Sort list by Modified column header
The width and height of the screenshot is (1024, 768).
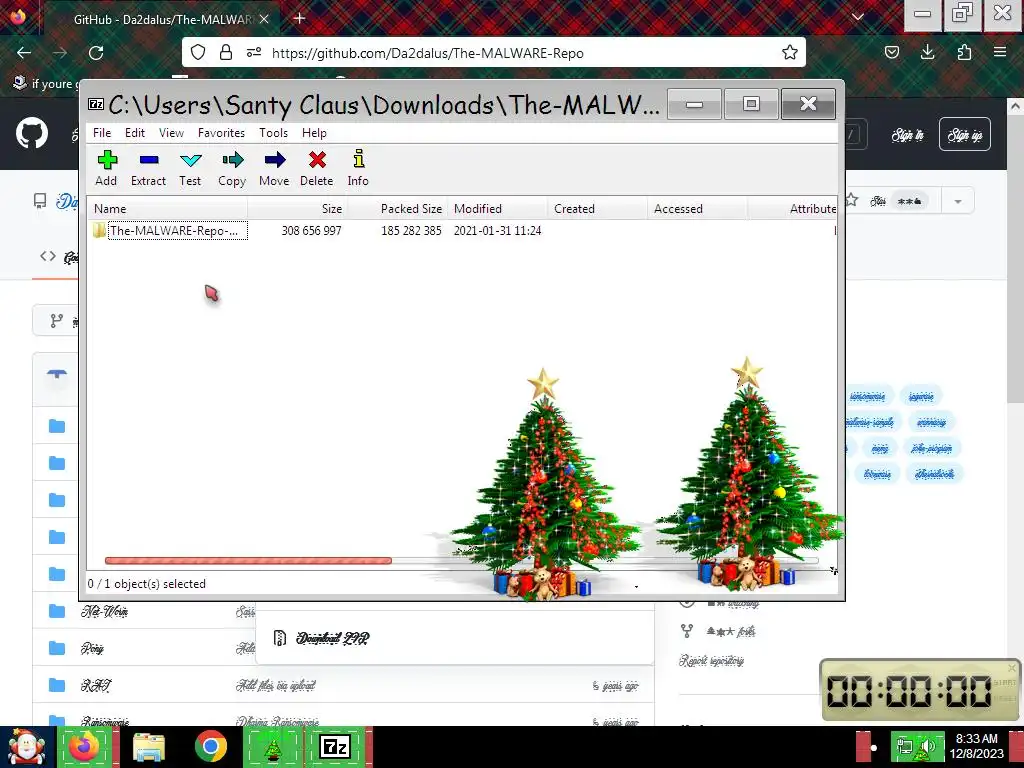[x=498, y=209]
